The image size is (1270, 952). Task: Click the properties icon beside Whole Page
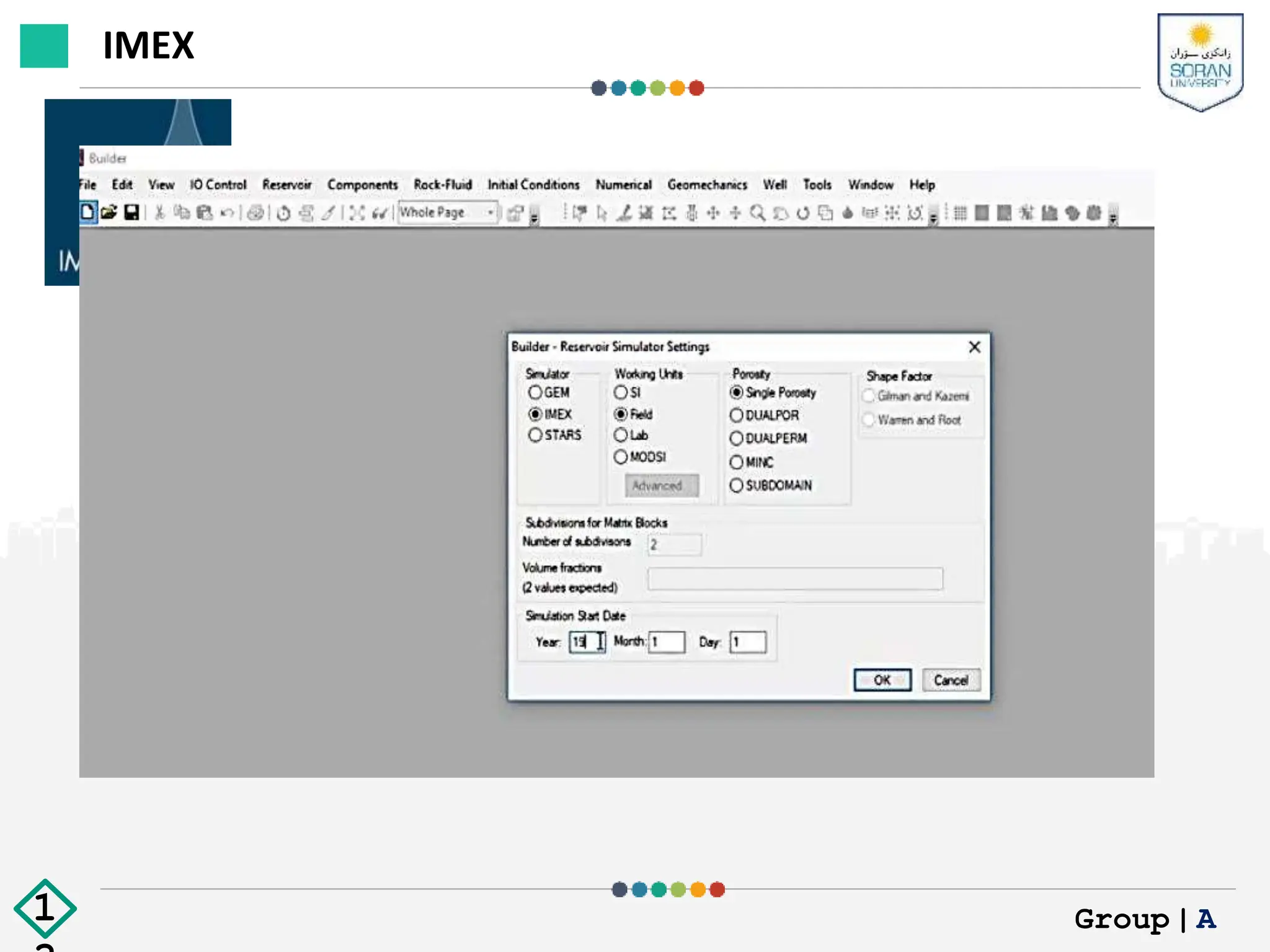[x=515, y=213]
